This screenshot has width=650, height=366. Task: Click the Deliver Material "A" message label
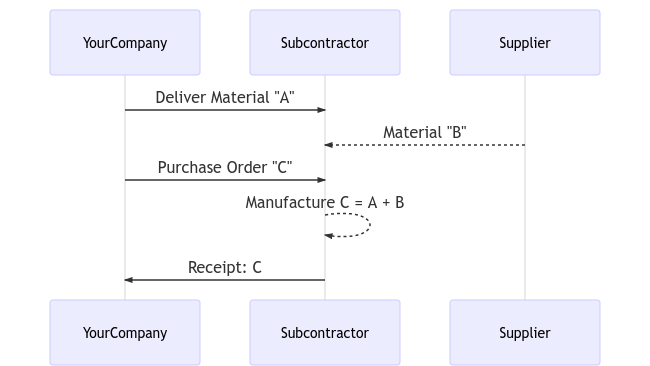[225, 97]
